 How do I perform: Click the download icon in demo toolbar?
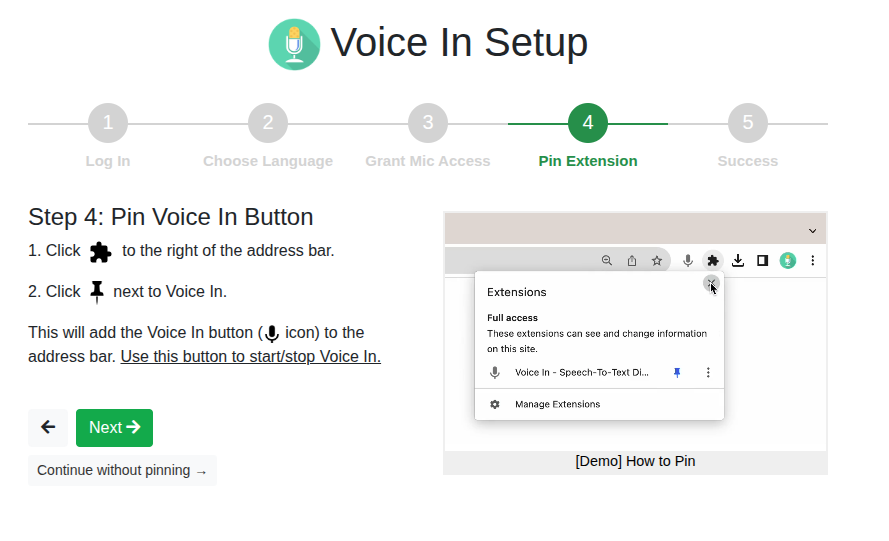738,261
